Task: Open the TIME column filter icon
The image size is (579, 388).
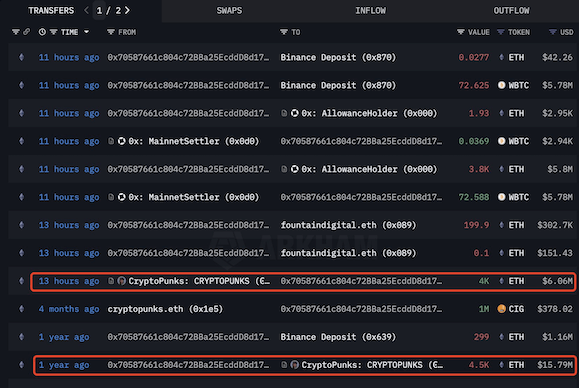Action: point(54,32)
